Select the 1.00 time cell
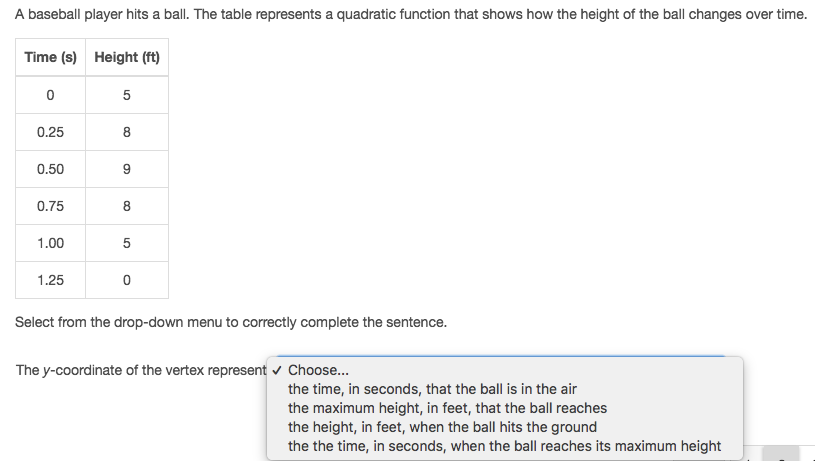Viewport: 815px width, 461px height. (x=50, y=243)
